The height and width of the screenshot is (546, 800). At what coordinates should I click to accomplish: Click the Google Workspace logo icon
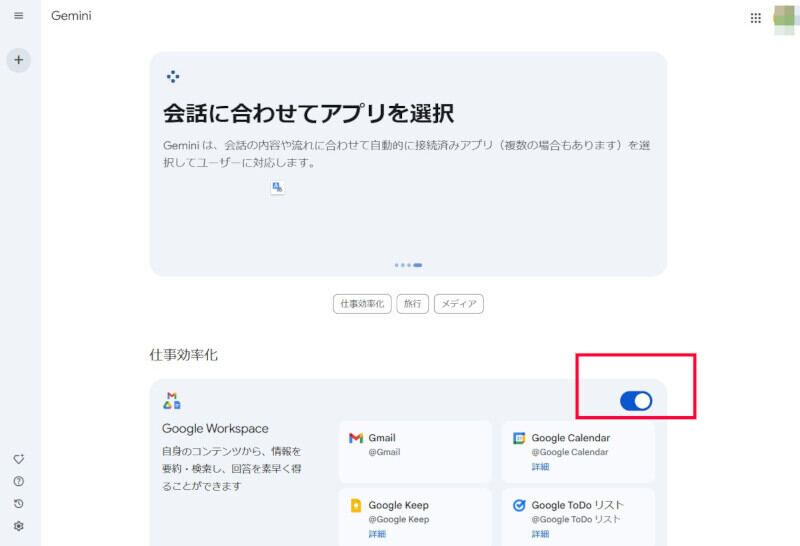(x=172, y=401)
